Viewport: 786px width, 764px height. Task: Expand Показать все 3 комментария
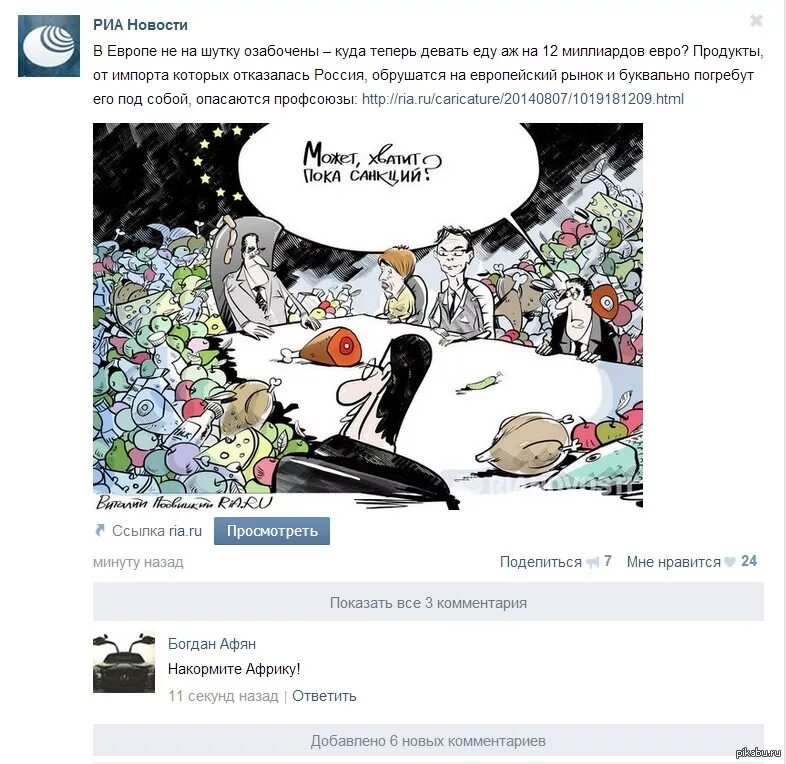pyautogui.click(x=428, y=602)
